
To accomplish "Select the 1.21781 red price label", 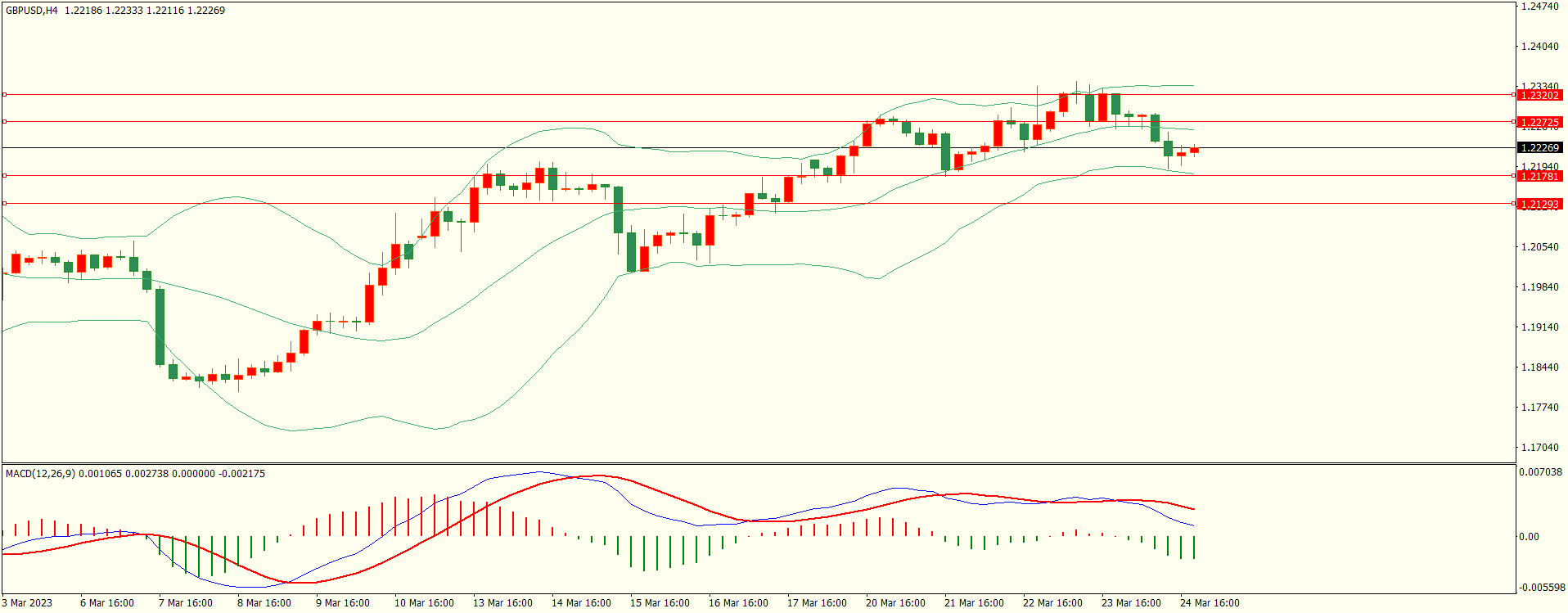I will tap(1539, 177).
